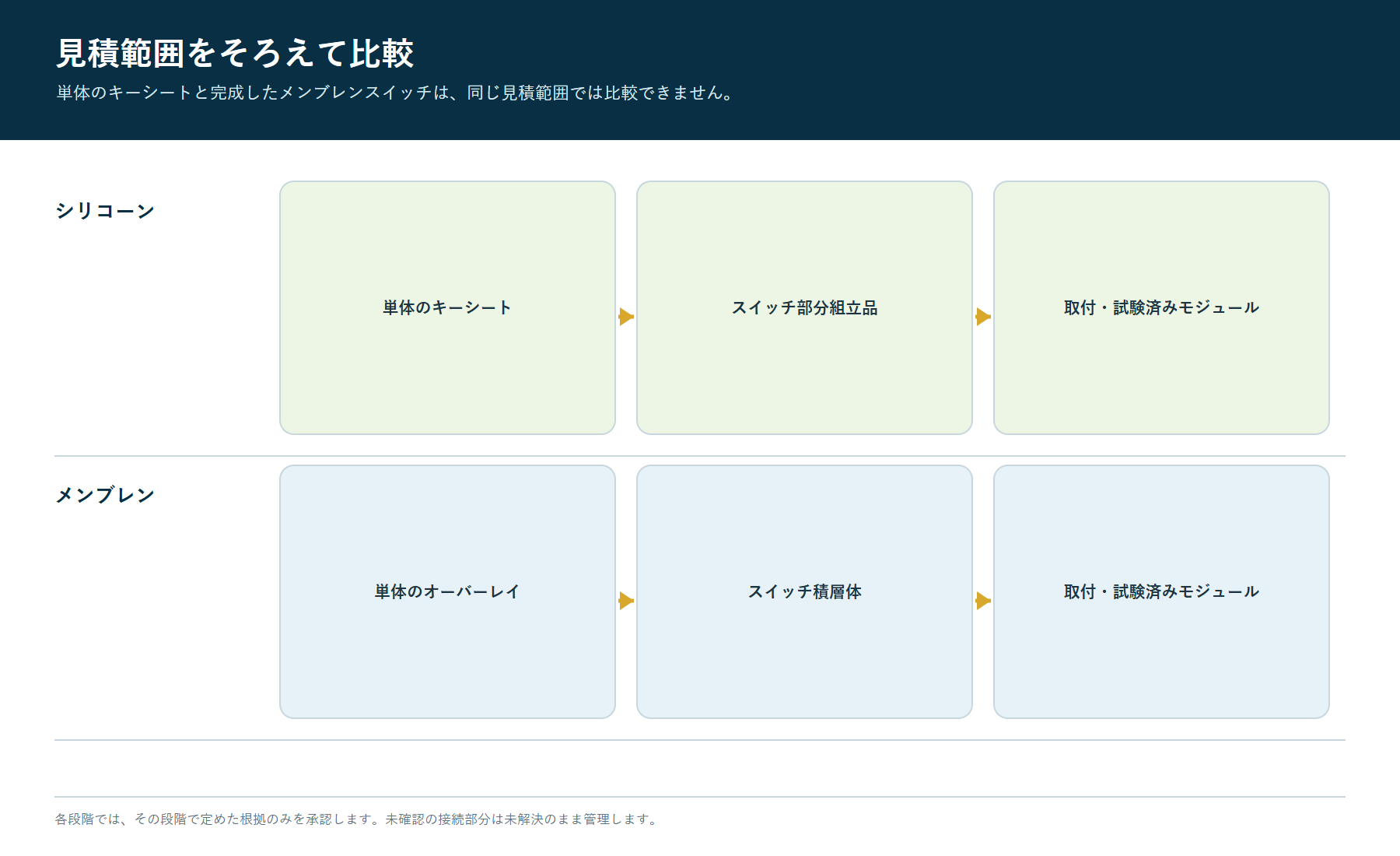Click the メンブレン row label

coord(105,495)
